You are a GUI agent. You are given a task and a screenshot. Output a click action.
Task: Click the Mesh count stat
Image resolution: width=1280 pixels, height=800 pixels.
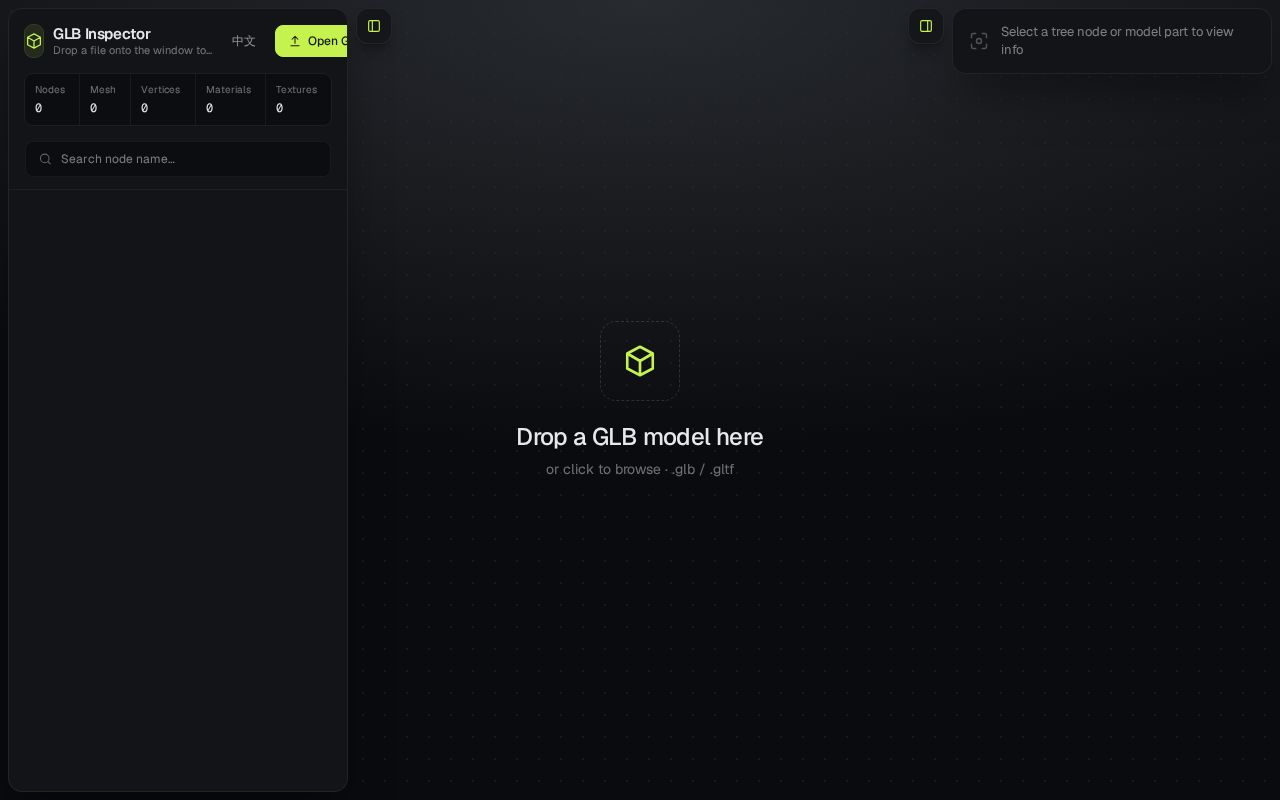105,99
